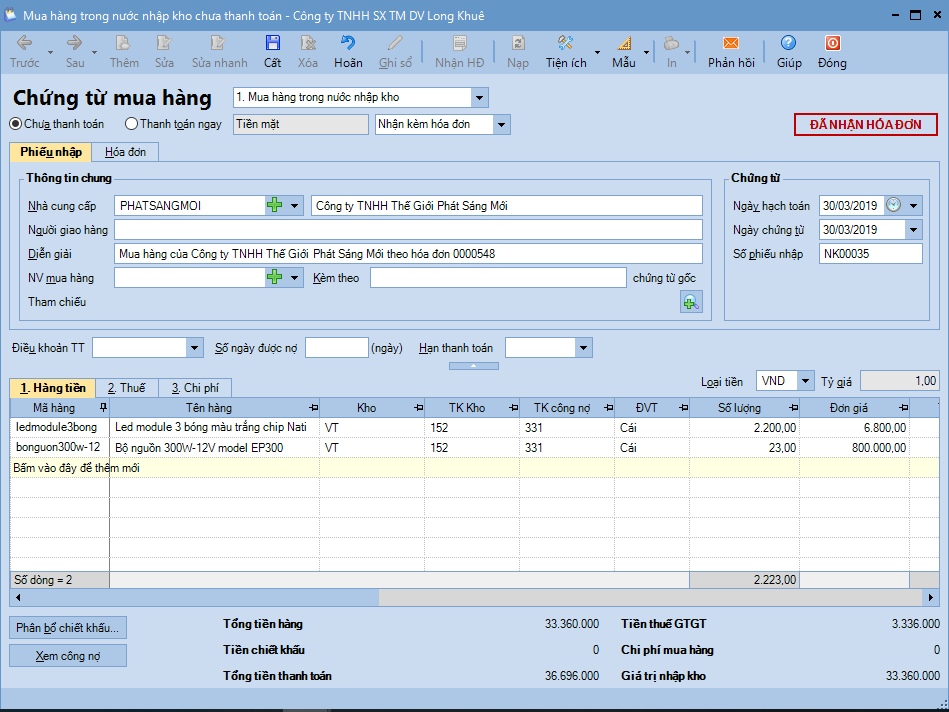Screen dimensions: 949x712
Task: Click the Phân bổ chiết khấu button
Action: click(68, 628)
